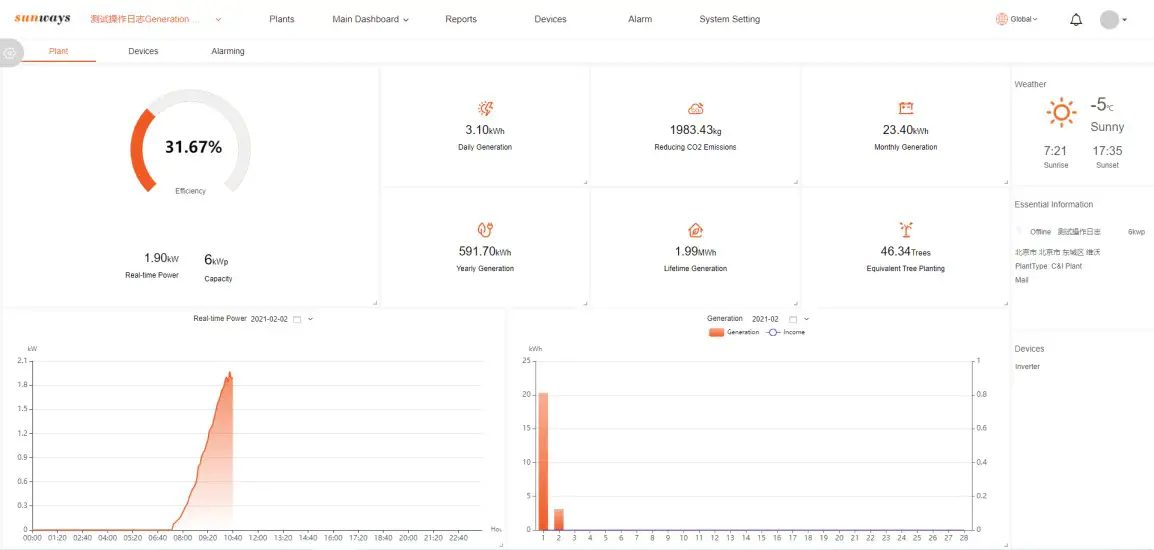Click the -5°C temperature reading
This screenshot has width=1154, height=550.
1102,104
